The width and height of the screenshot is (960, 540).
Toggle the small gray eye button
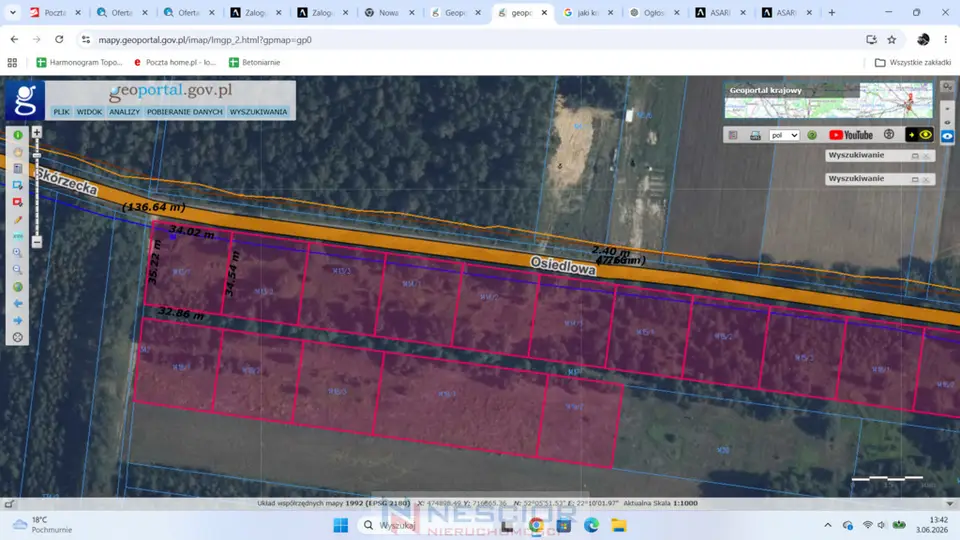(947, 122)
